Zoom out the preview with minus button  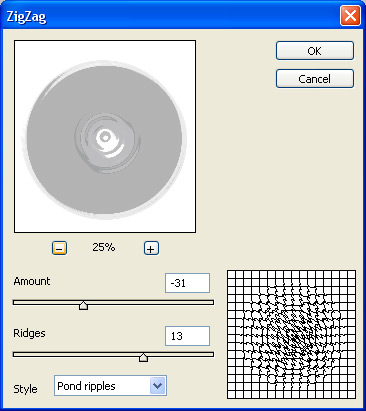(59, 248)
